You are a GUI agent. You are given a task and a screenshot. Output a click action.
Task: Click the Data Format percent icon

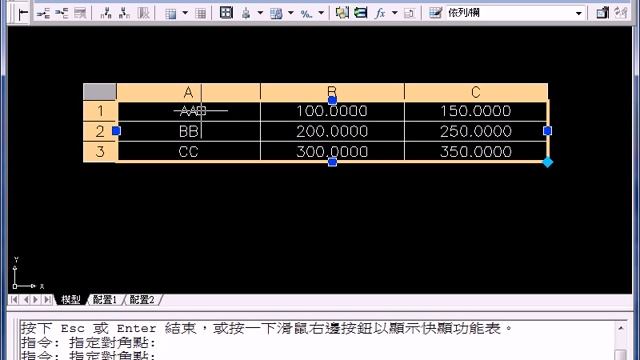pyautogui.click(x=306, y=13)
